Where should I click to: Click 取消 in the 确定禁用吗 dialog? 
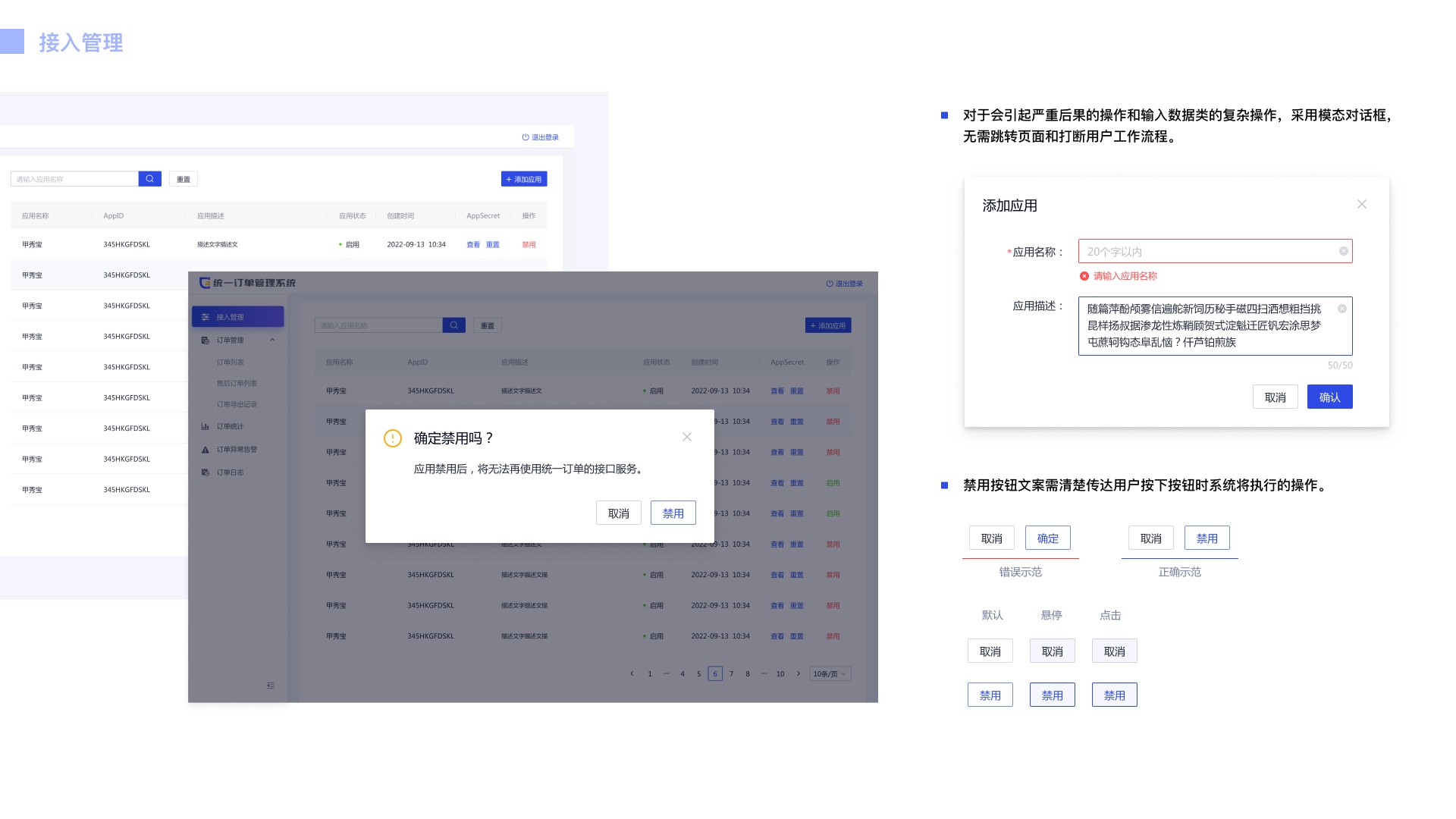coord(618,513)
